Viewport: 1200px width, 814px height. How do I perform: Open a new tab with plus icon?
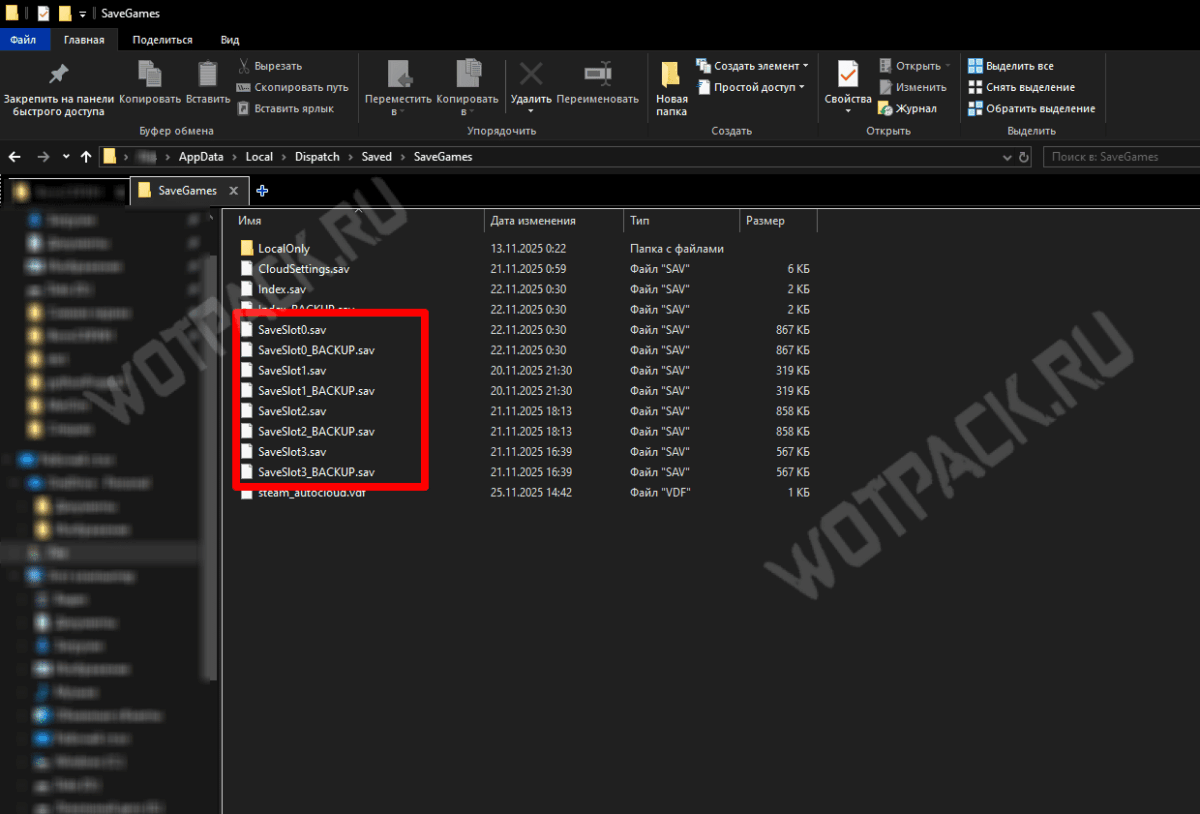click(x=262, y=191)
